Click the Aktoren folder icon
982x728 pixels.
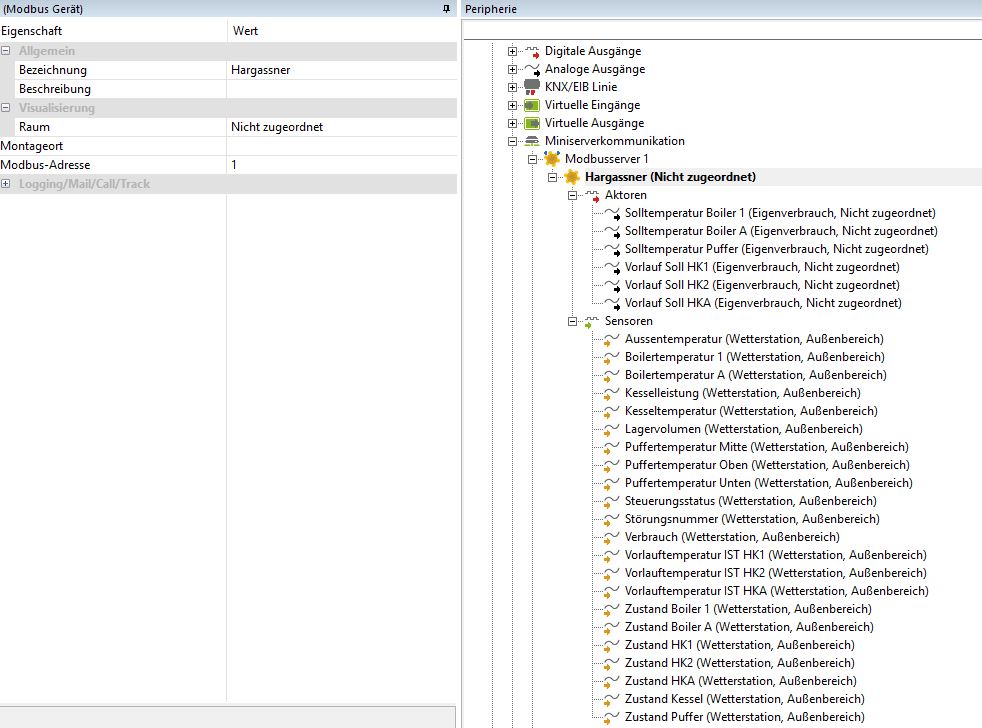coord(592,195)
